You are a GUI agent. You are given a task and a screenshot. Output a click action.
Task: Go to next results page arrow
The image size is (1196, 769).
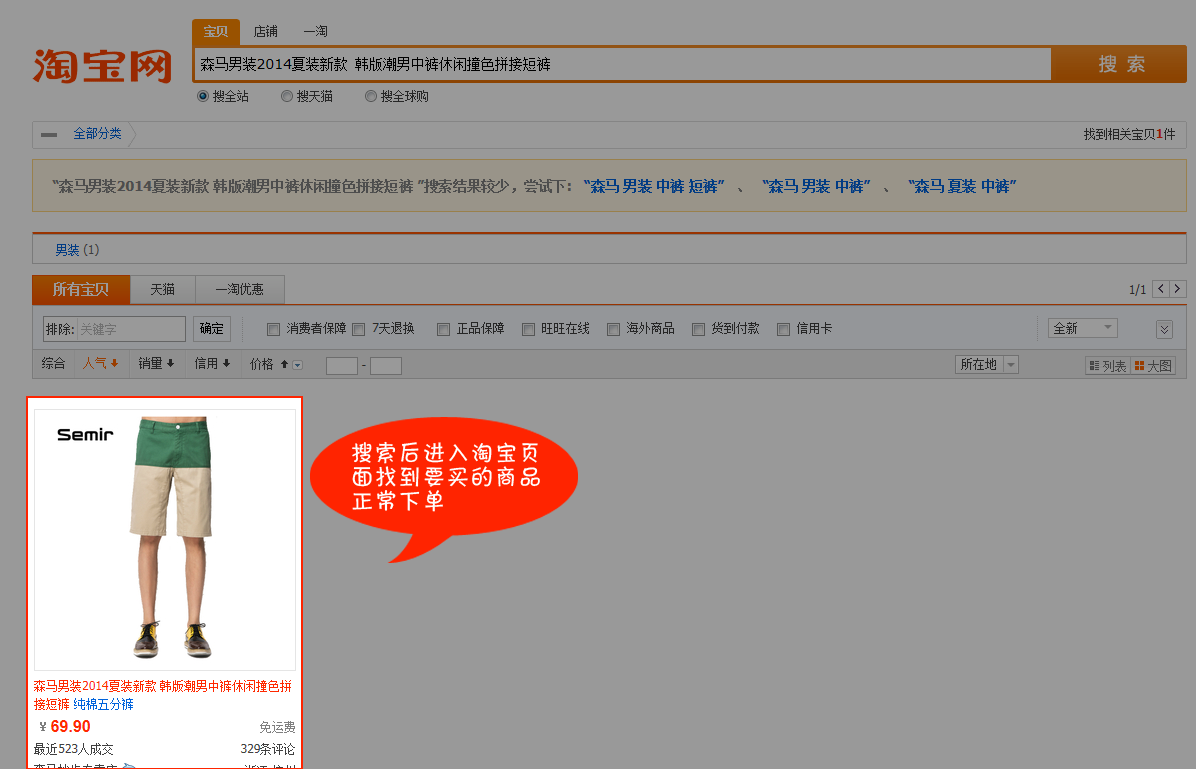coord(1178,288)
